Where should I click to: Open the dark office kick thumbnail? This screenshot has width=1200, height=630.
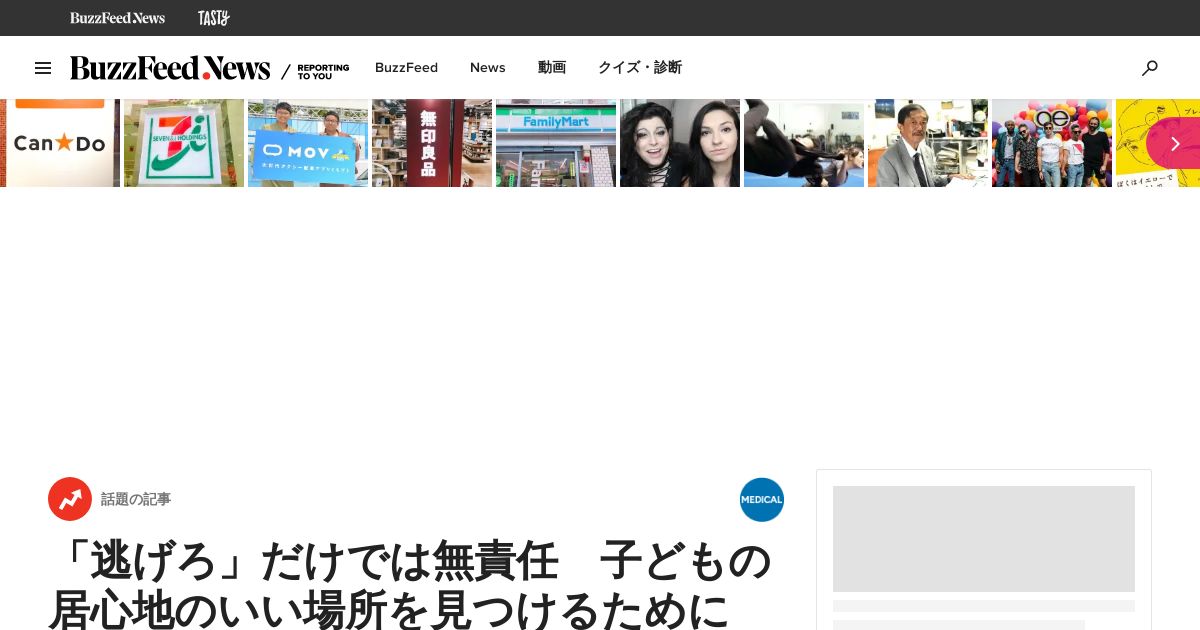(804, 143)
